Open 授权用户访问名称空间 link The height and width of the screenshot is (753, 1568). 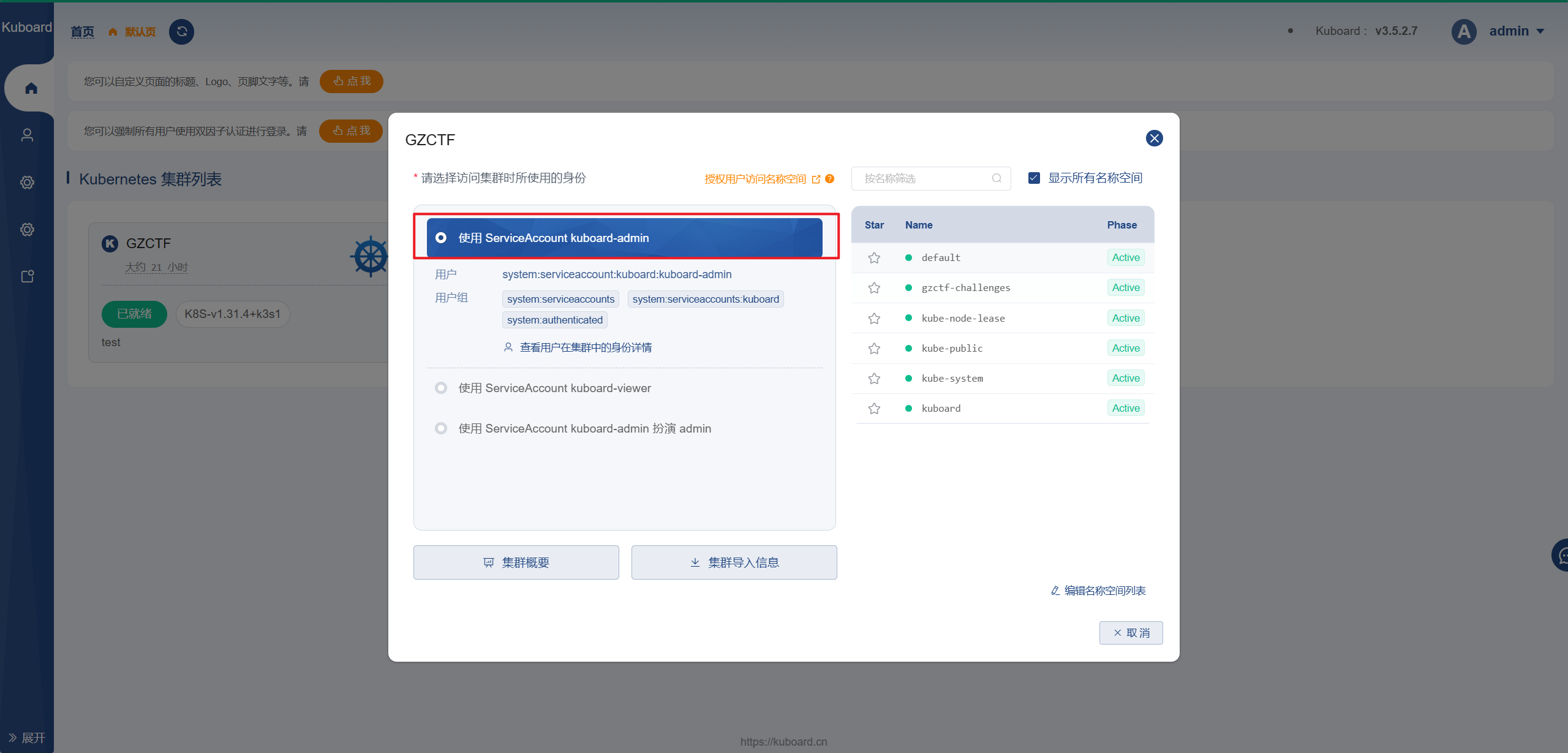[x=755, y=179]
